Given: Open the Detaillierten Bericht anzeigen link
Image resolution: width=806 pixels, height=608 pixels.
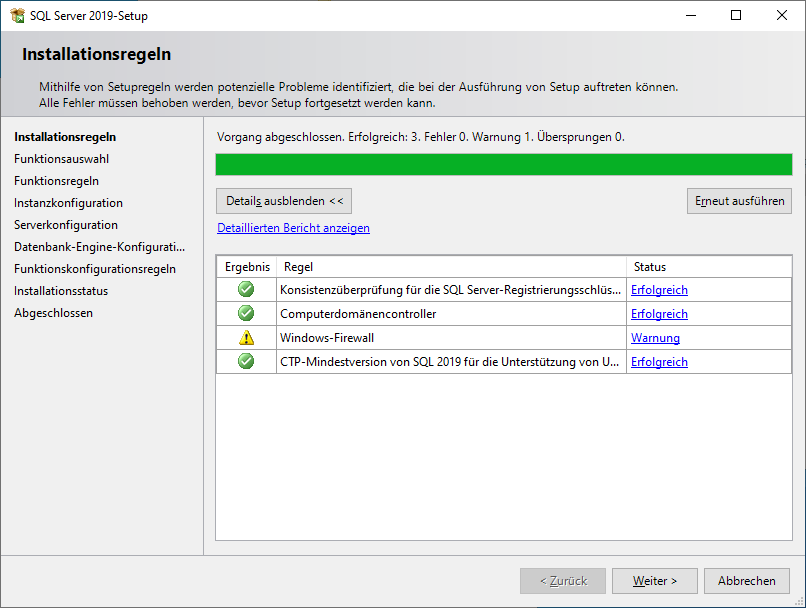Looking at the screenshot, I should tap(293, 228).
